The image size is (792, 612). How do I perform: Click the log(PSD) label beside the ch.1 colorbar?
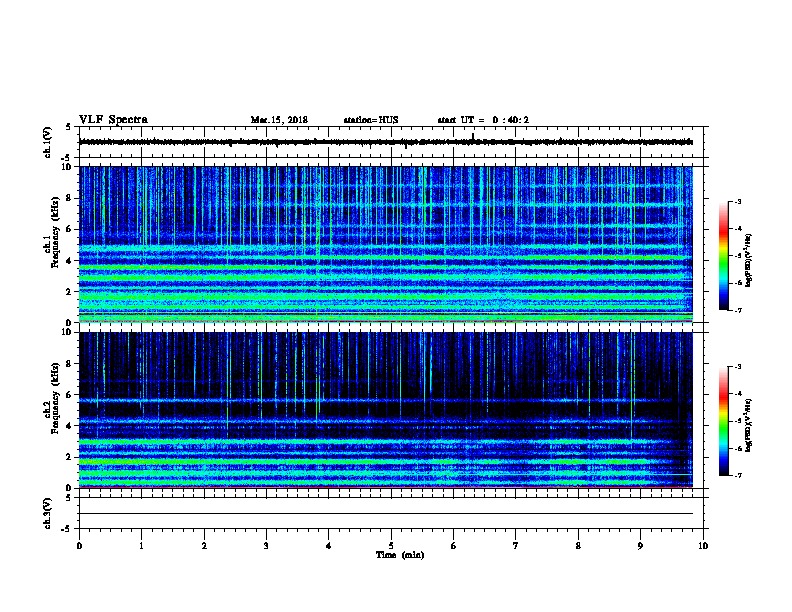pyautogui.click(x=749, y=260)
